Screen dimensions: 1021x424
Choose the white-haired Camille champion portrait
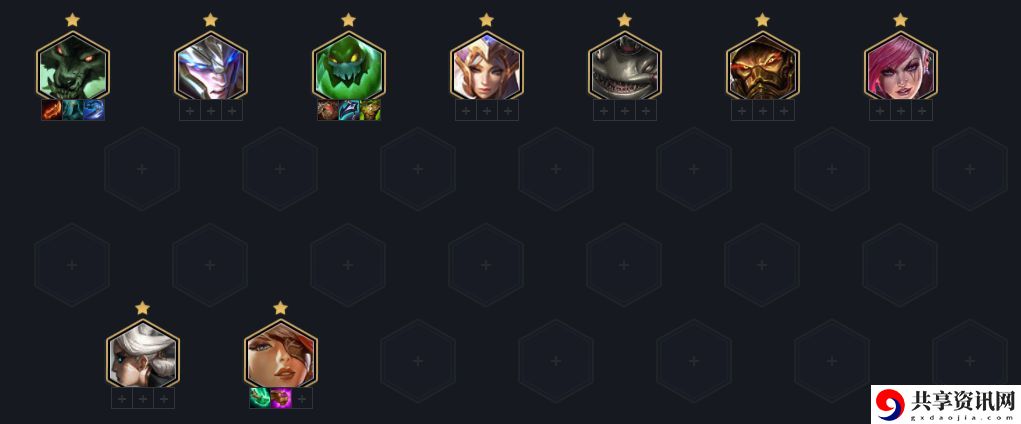[143, 355]
